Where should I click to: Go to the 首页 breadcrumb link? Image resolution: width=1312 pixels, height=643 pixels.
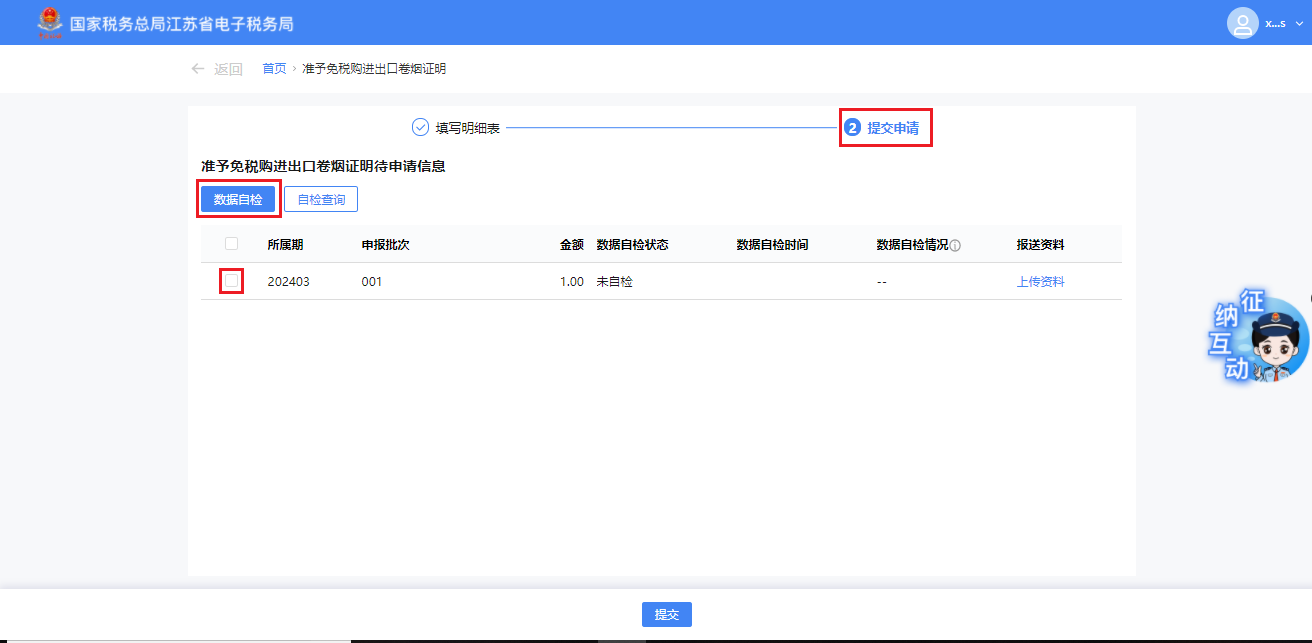(x=274, y=69)
